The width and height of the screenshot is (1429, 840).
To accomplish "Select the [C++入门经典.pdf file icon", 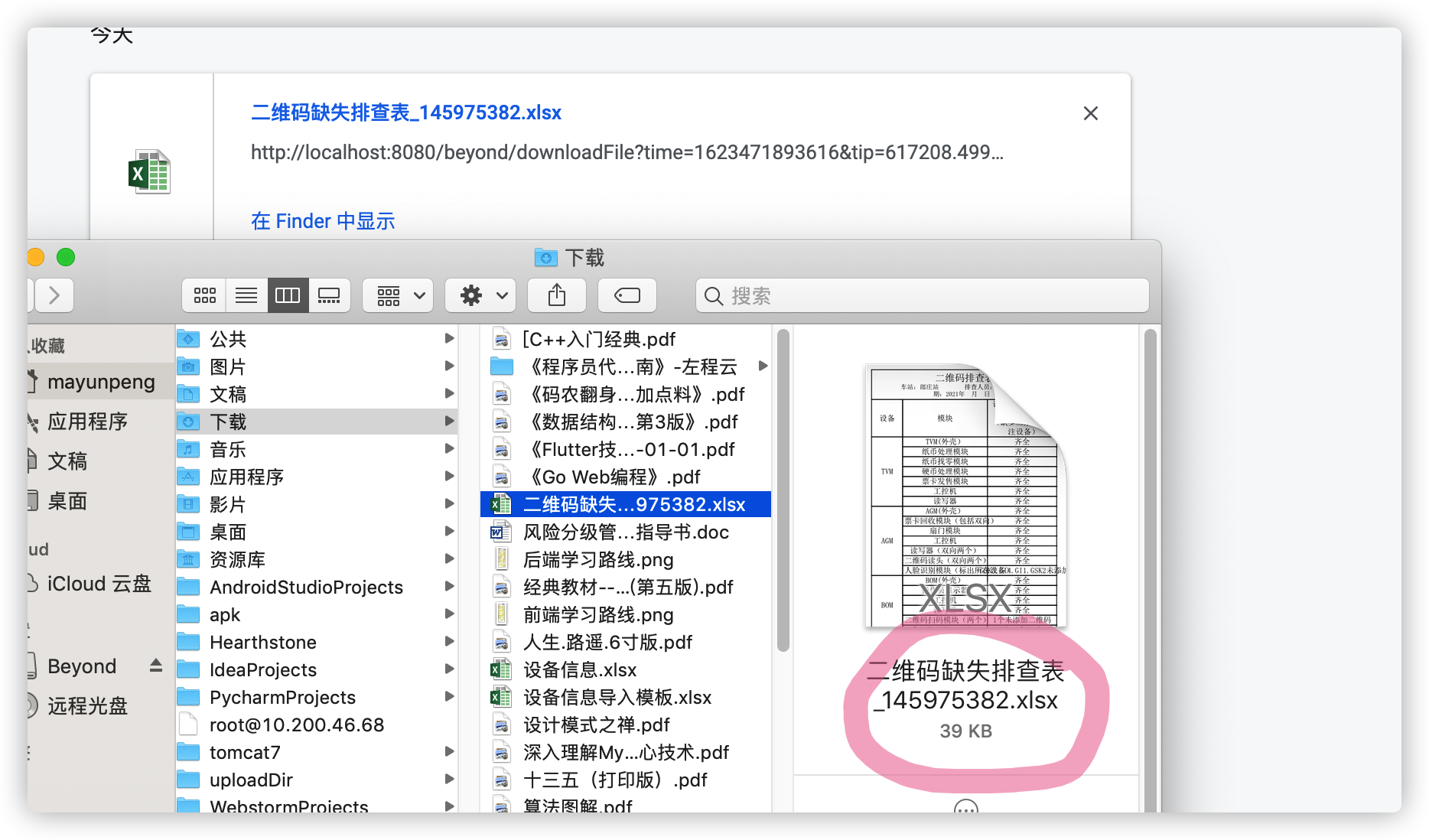I will point(502,339).
